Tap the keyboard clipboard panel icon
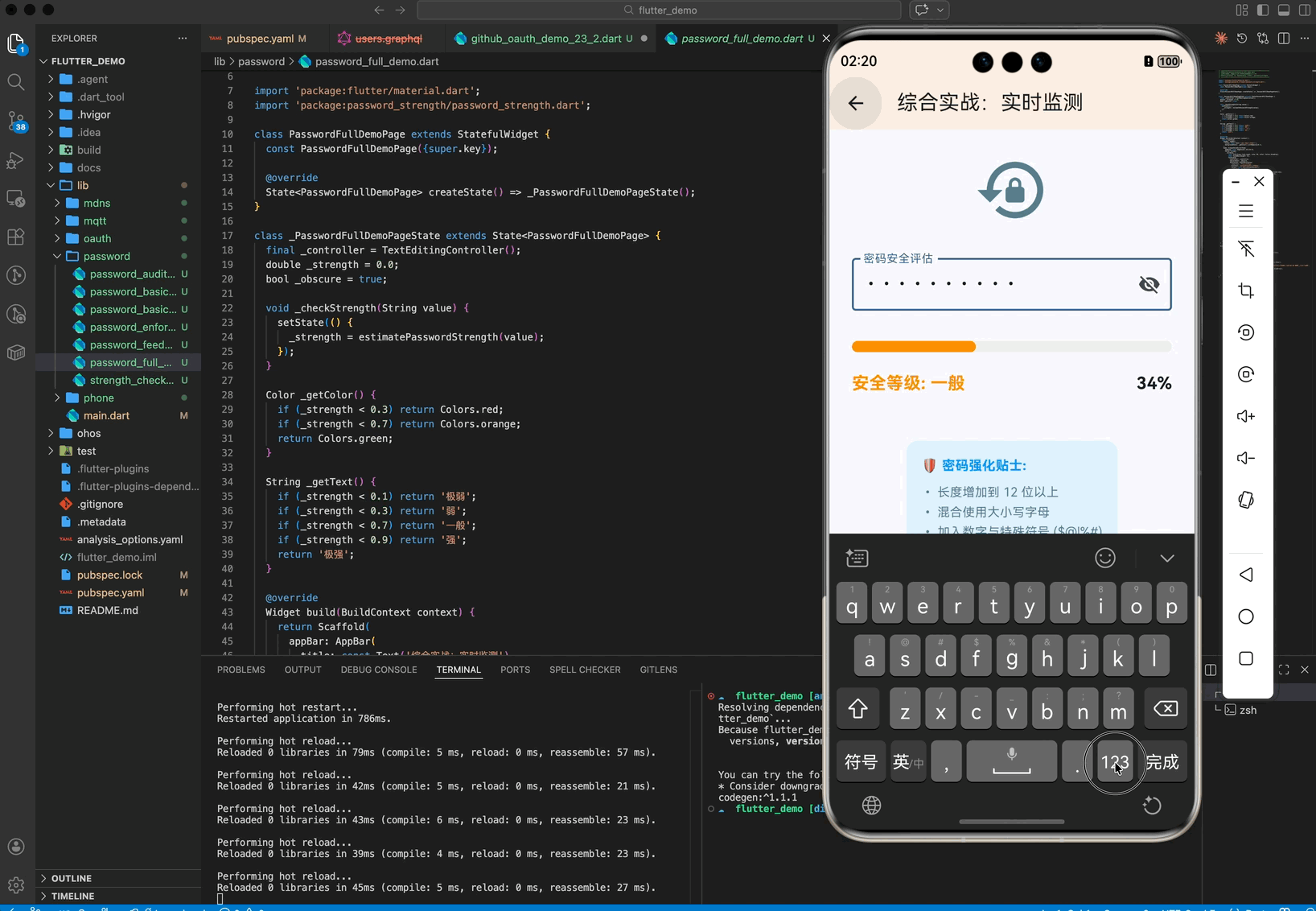Viewport: 1316px width, 911px height. tap(857, 558)
